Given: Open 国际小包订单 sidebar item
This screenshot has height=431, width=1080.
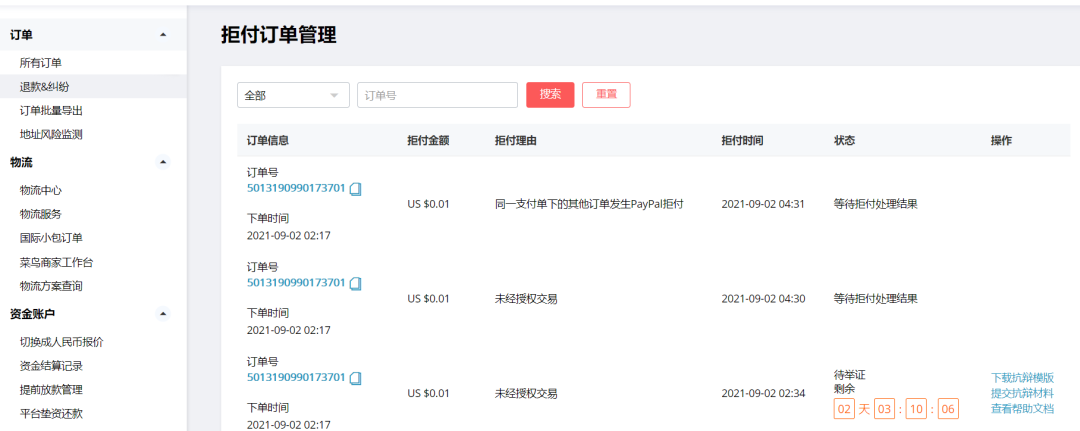Looking at the screenshot, I should (x=52, y=238).
